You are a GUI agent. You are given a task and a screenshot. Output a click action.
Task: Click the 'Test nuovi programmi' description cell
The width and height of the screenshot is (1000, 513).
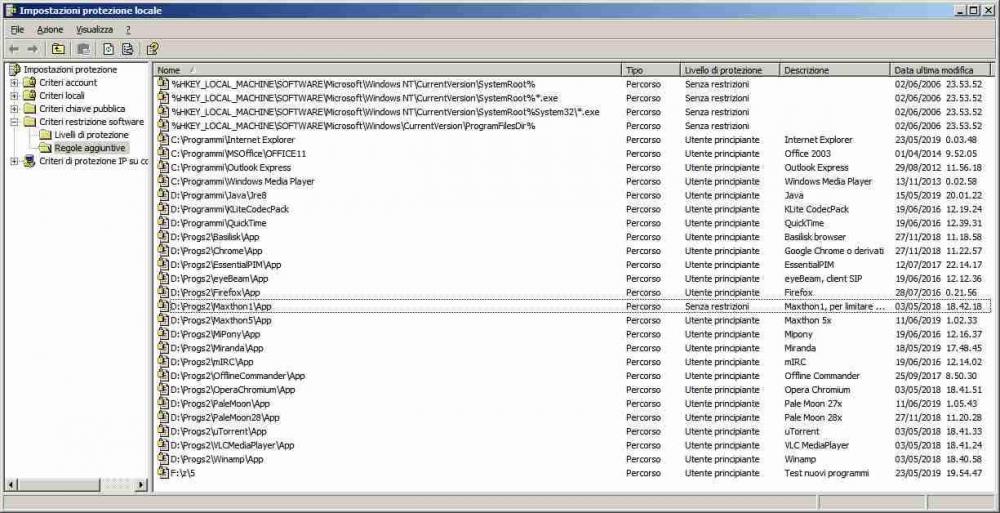[x=827, y=473]
